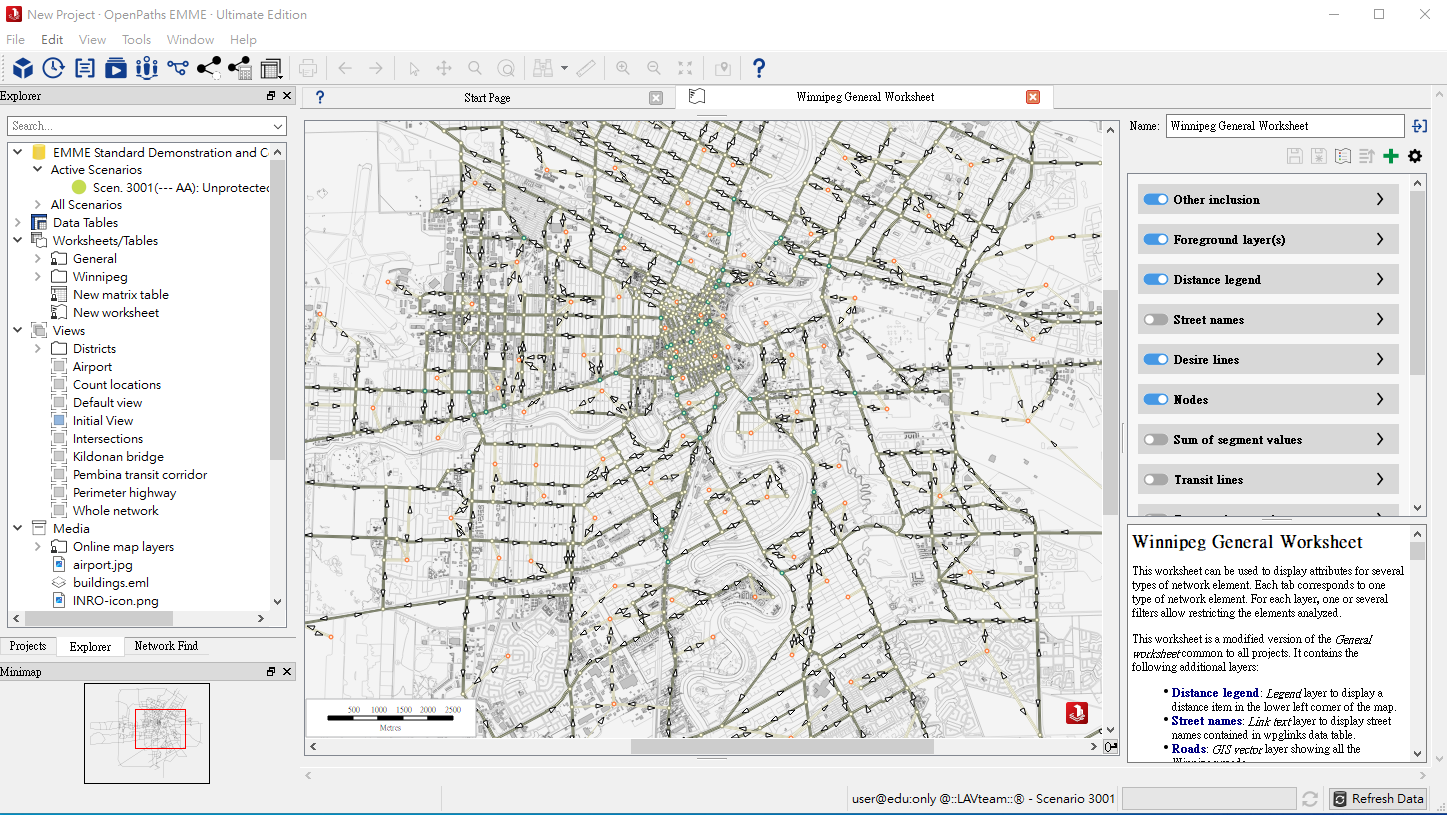
Task: Click the blue cube toolbar icon
Action: click(x=22, y=68)
